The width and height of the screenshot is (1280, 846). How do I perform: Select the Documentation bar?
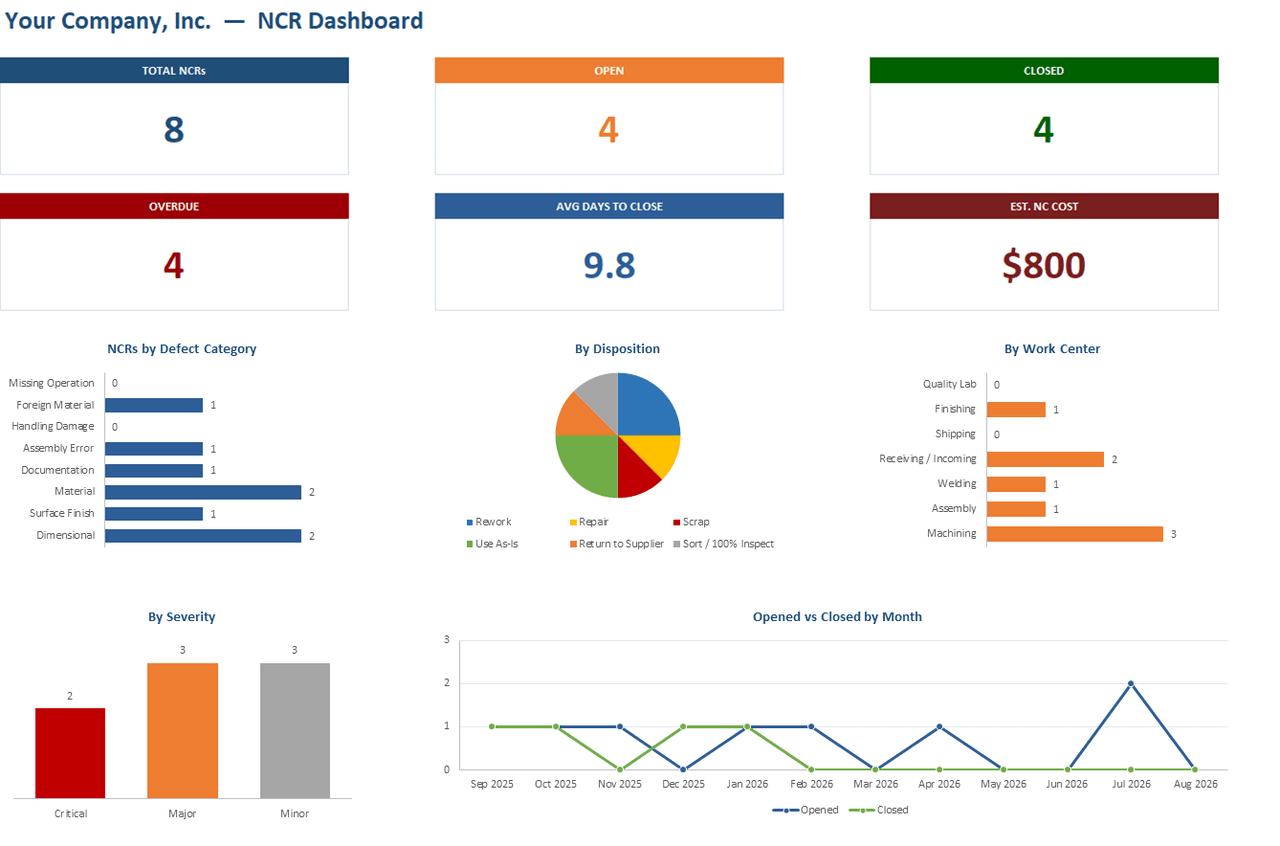pos(154,470)
